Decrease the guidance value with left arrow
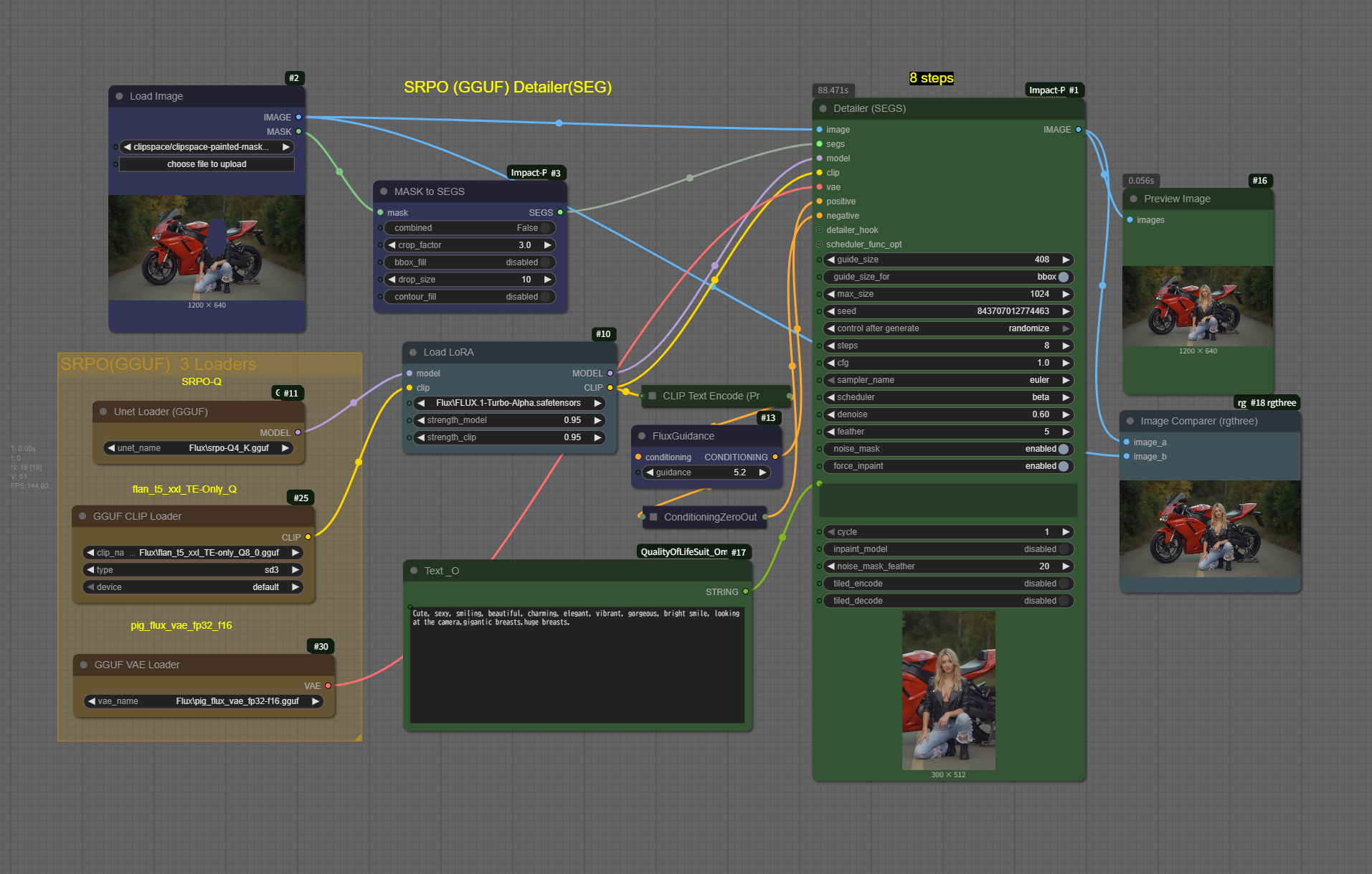1372x874 pixels. (x=650, y=472)
